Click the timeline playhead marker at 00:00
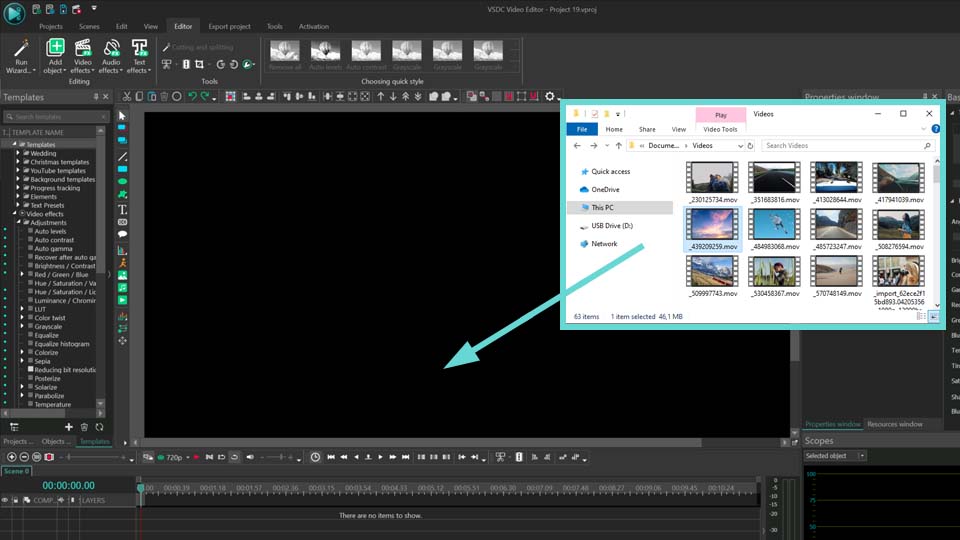Screen dimensions: 960x540 pos(140,488)
